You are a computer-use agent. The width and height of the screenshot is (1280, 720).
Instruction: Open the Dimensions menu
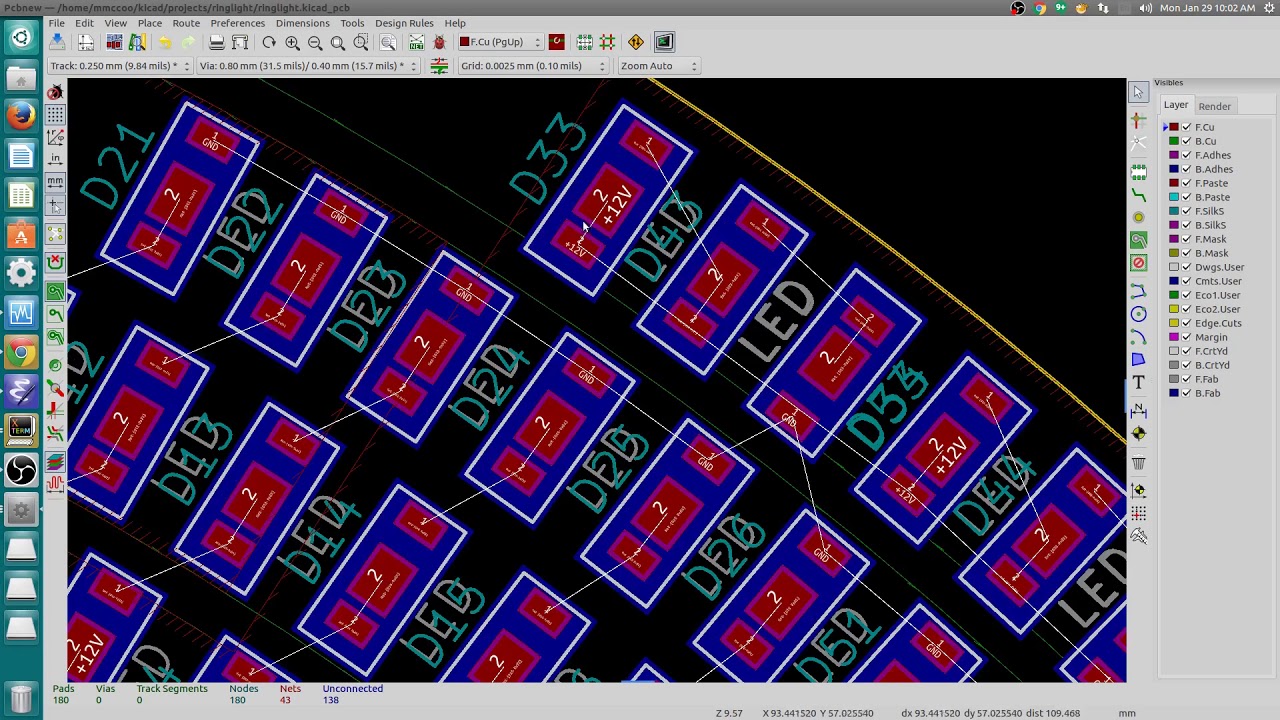tap(302, 23)
